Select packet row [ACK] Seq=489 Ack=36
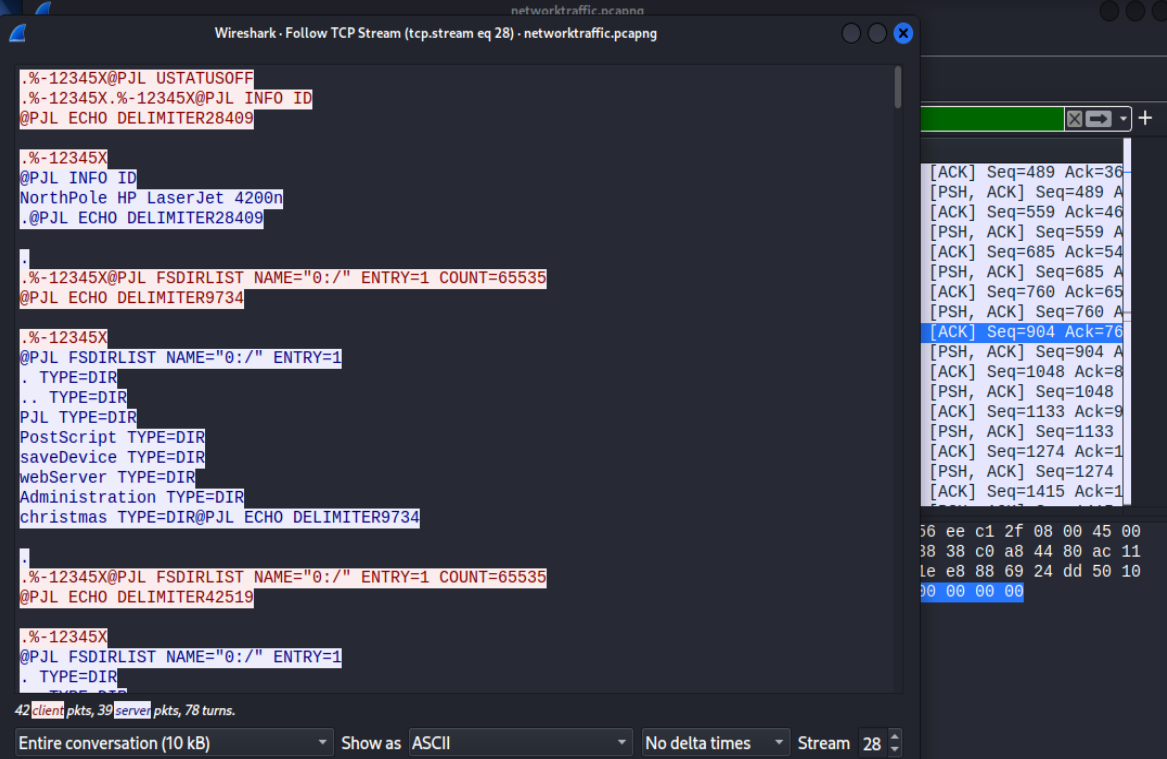 [1022, 172]
